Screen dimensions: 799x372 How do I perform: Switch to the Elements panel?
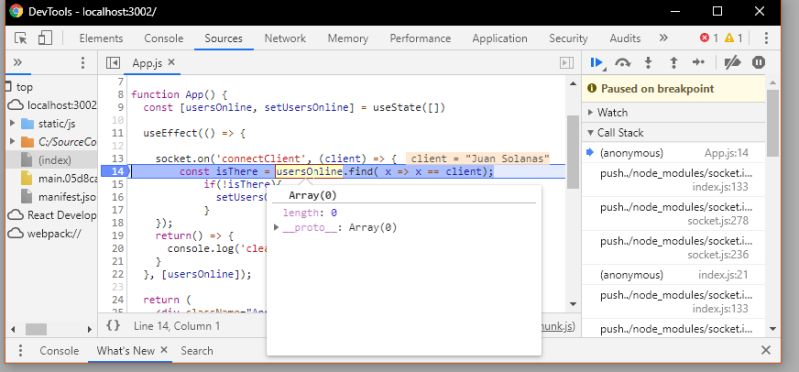click(x=101, y=39)
